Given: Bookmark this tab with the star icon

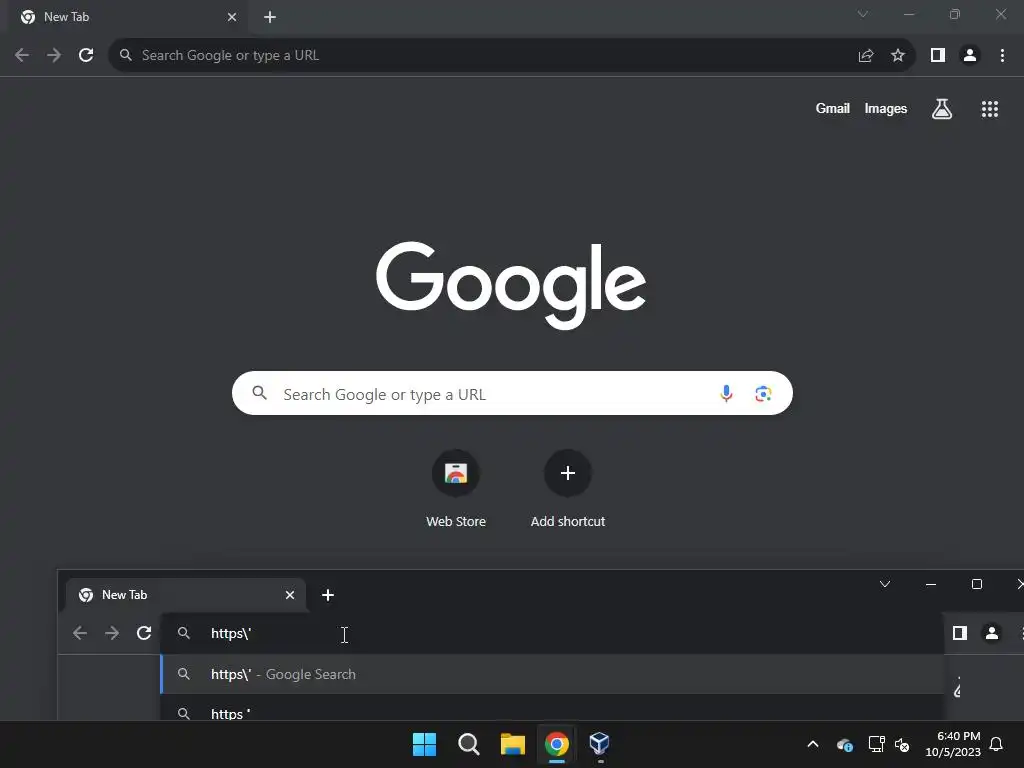Looking at the screenshot, I should tap(898, 56).
